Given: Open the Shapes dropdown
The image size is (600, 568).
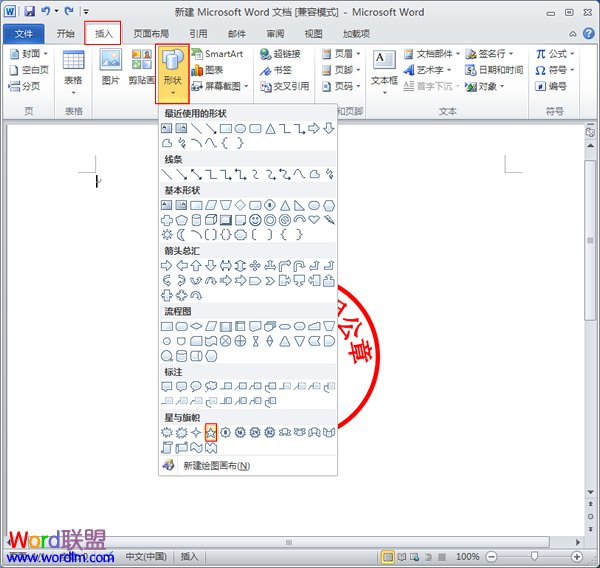Looking at the screenshot, I should [x=172, y=73].
